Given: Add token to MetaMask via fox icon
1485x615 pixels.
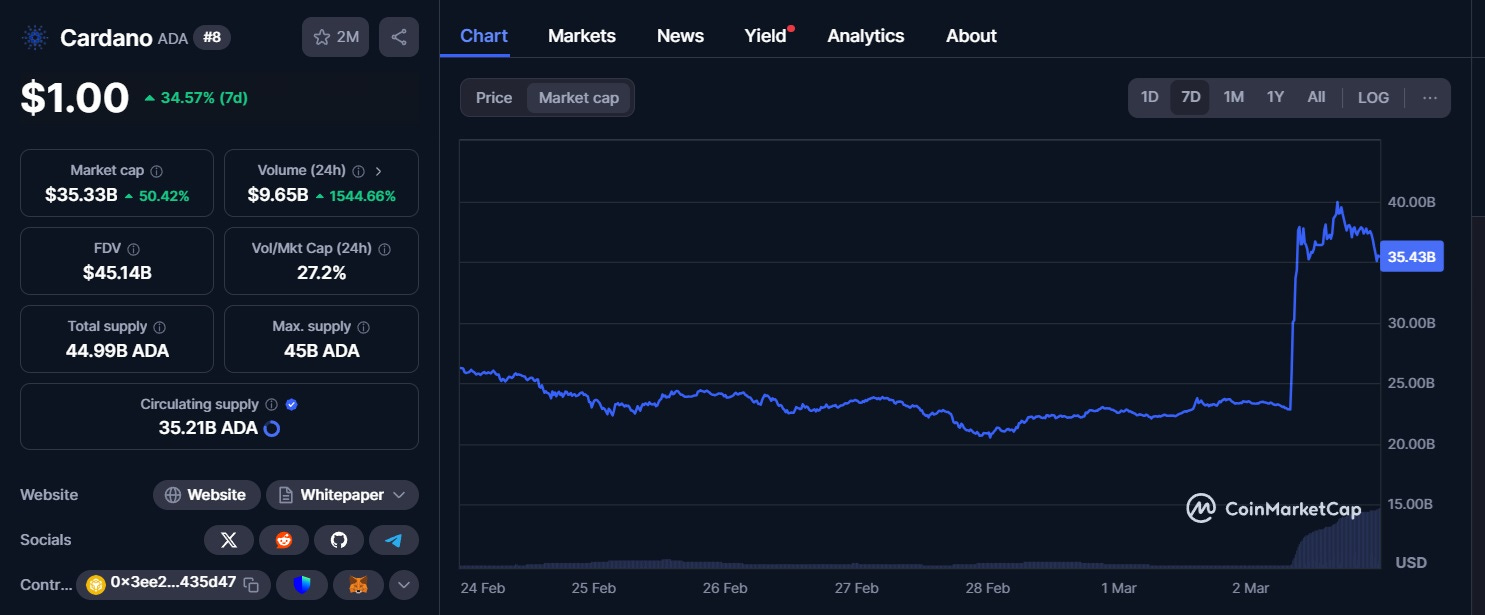Looking at the screenshot, I should pyautogui.click(x=357, y=585).
